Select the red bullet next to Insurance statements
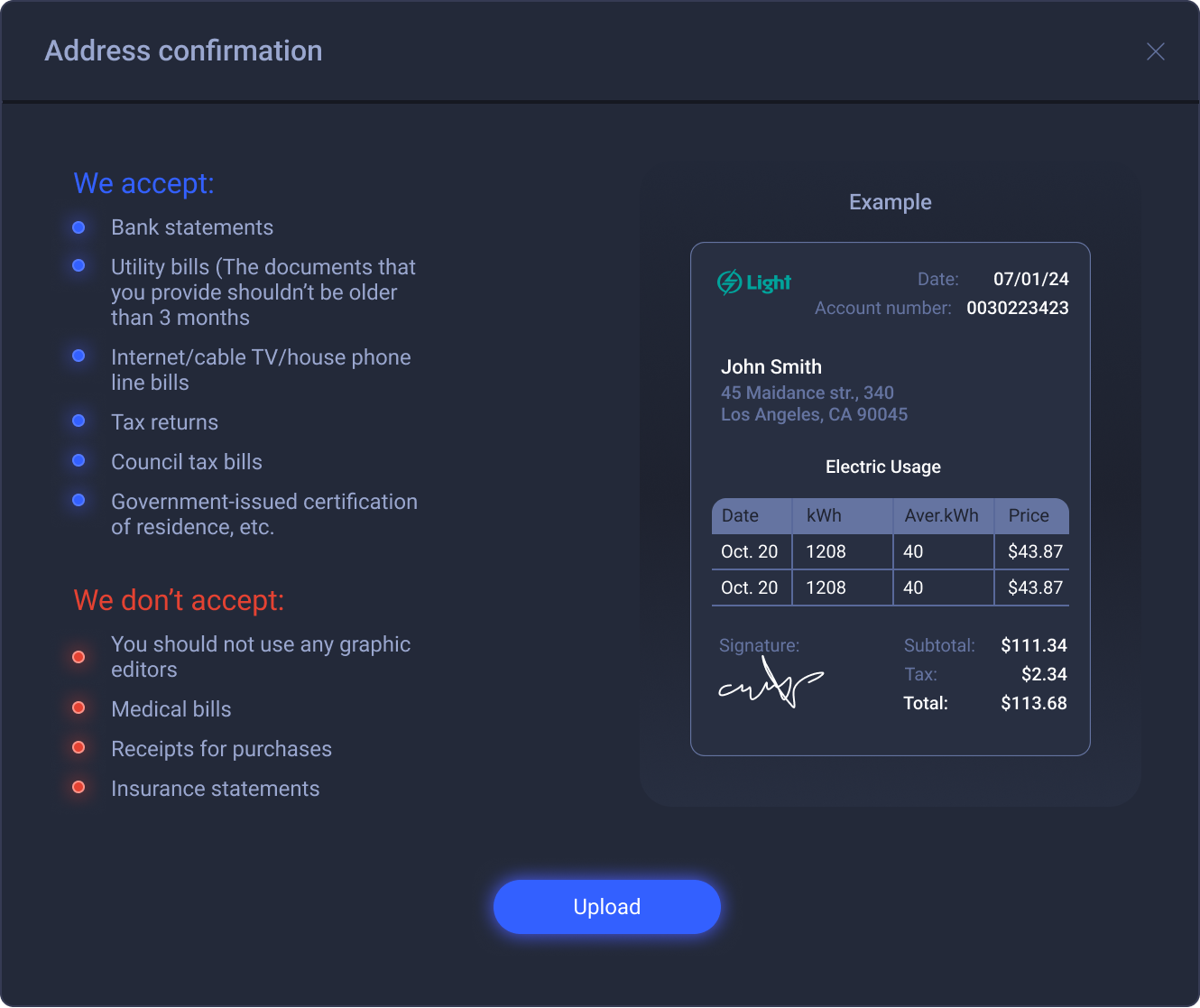1200x1008 pixels. pyautogui.click(x=78, y=787)
